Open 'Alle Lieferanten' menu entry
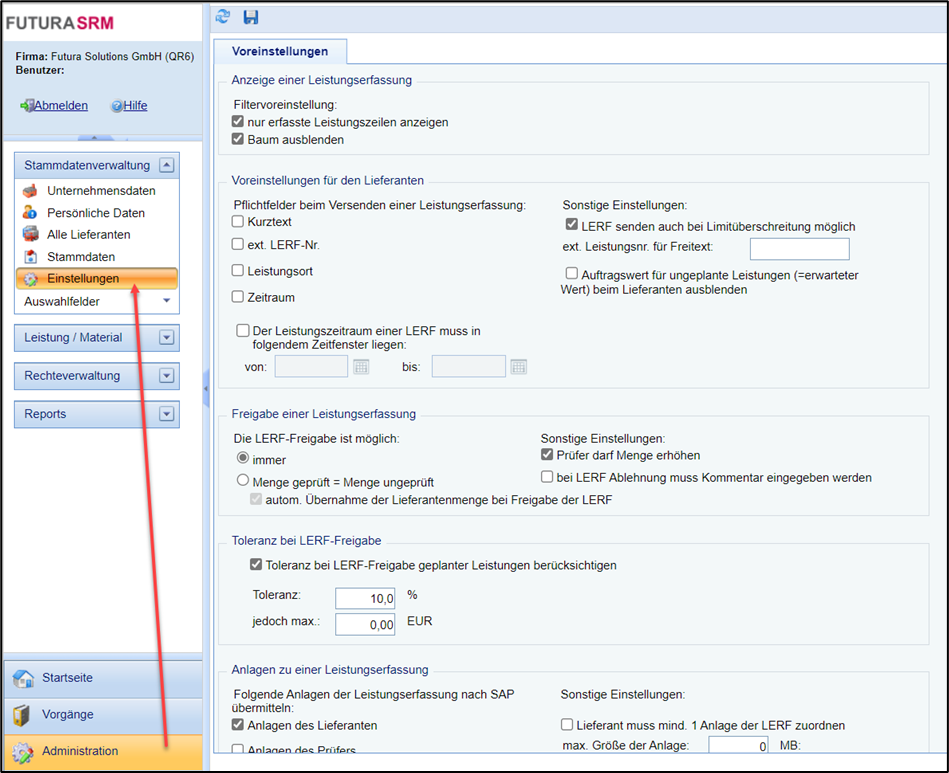This screenshot has width=949, height=773. tap(88, 235)
